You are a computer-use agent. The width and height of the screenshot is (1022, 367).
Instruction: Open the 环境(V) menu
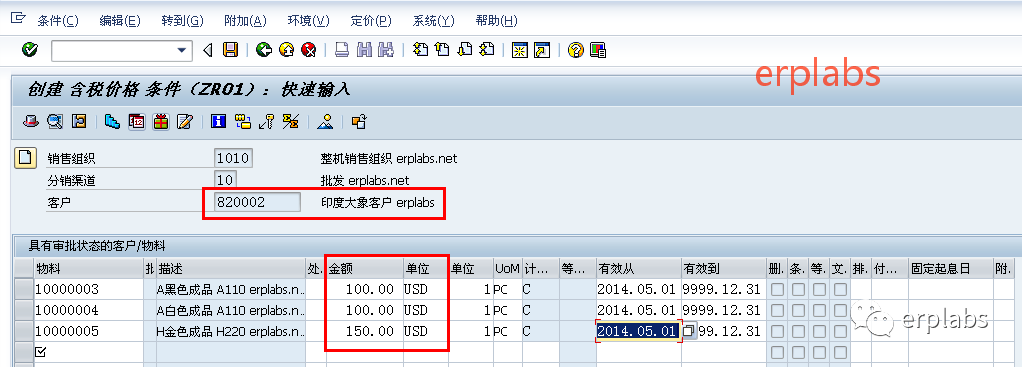click(308, 21)
